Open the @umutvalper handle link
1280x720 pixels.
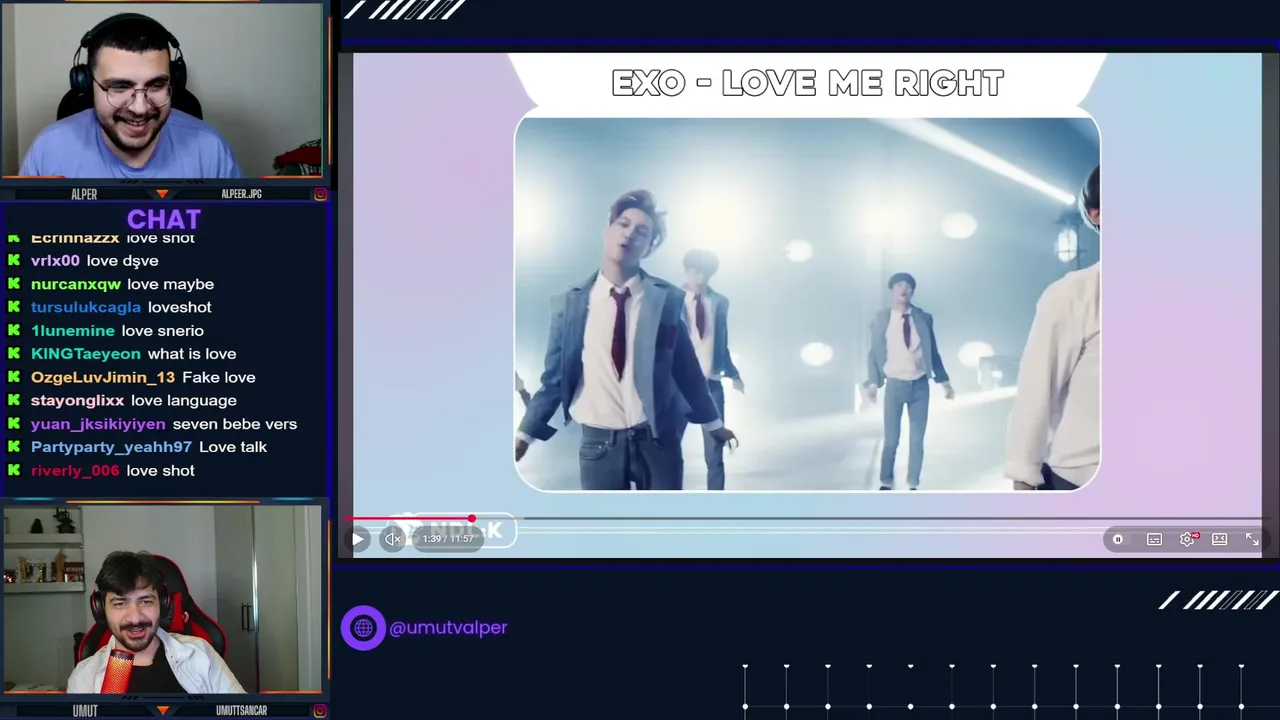tap(448, 628)
